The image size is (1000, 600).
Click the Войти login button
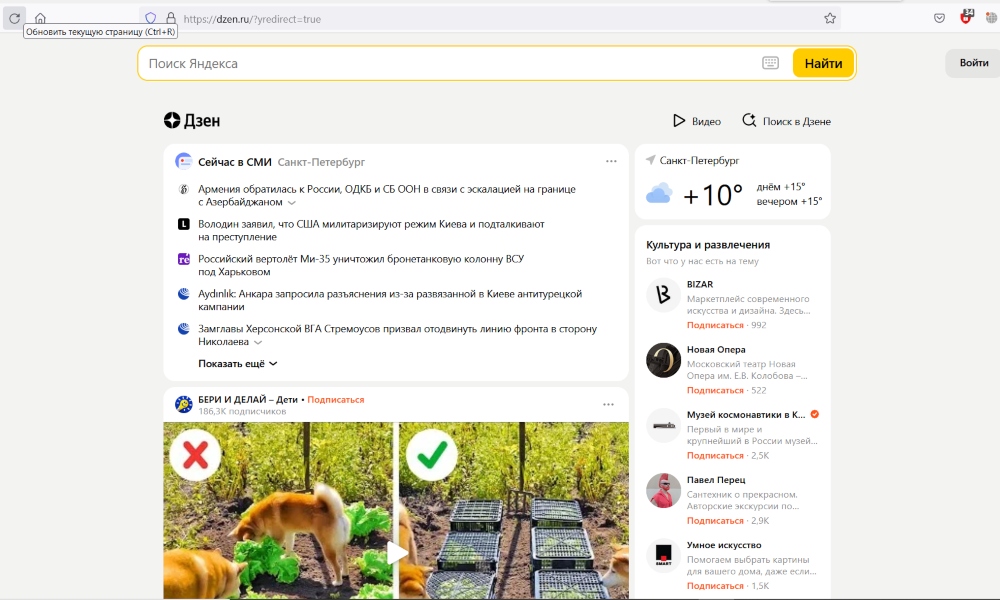973,62
